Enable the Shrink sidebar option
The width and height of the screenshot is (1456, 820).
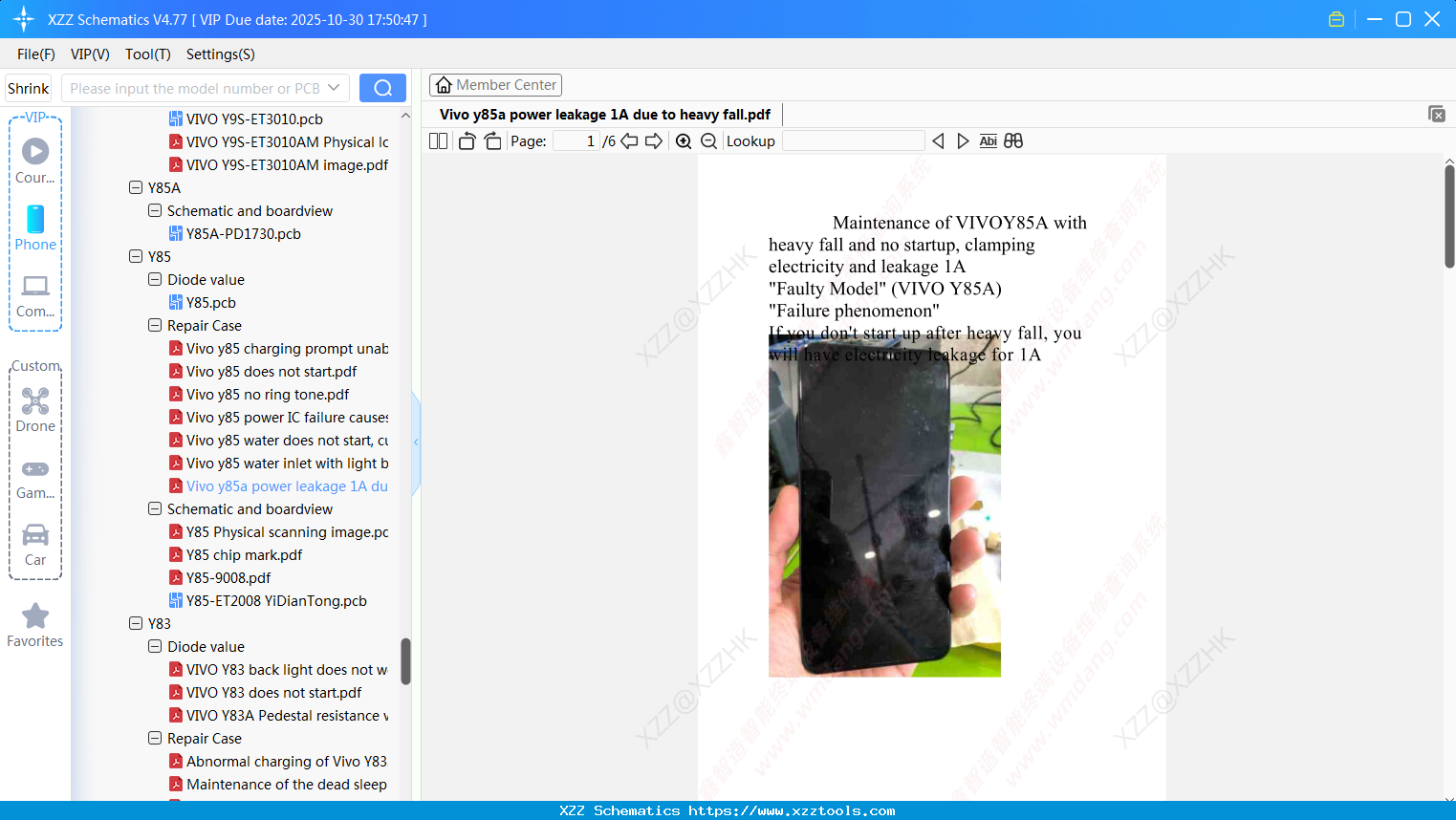click(x=28, y=87)
